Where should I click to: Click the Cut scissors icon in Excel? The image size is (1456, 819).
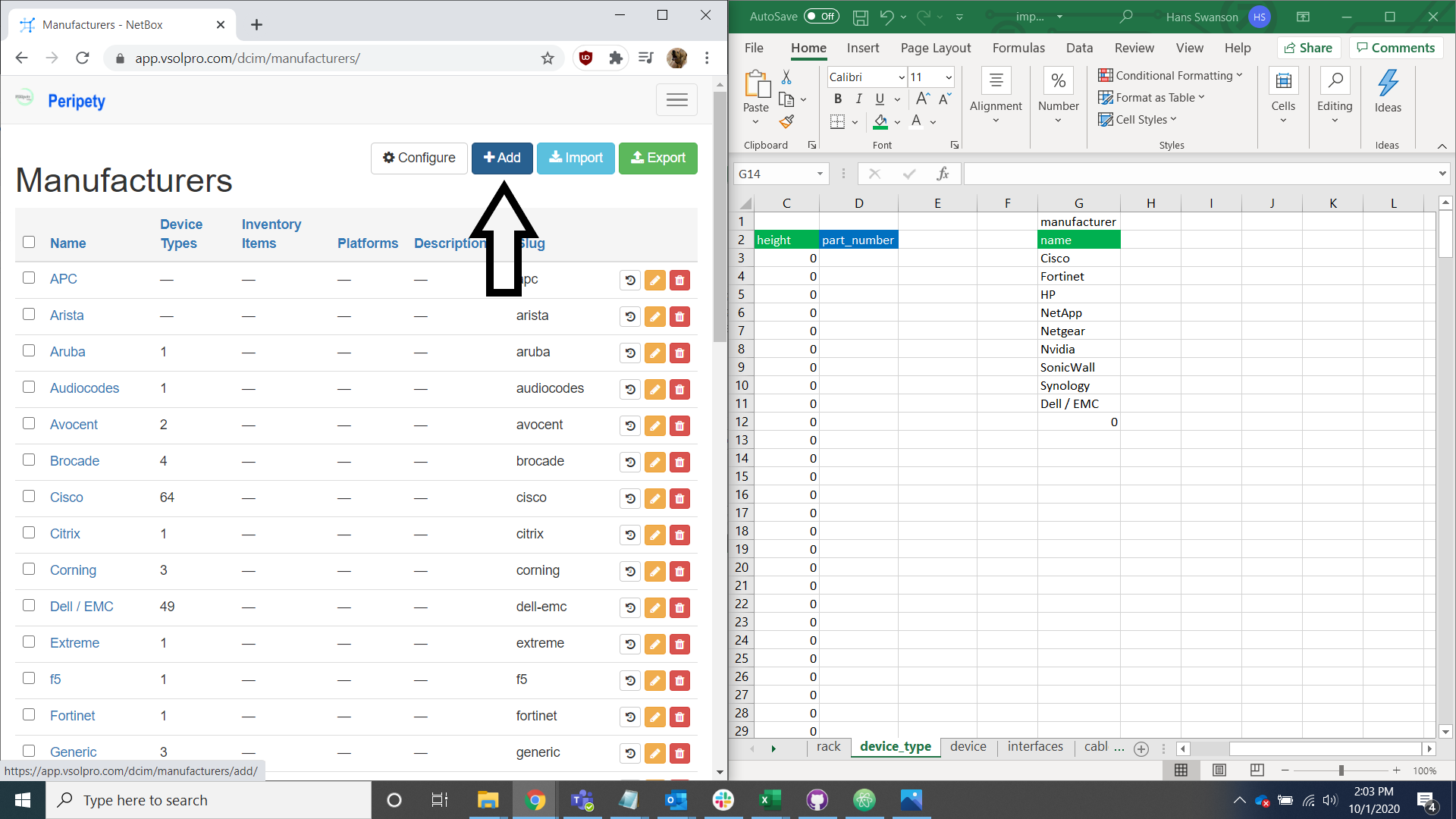[x=786, y=77]
